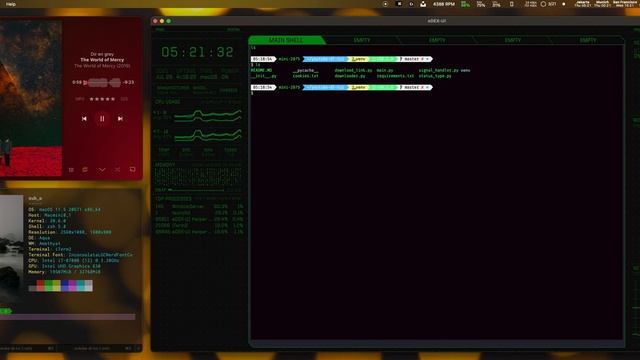
Task: Click cookies.txt in the terminal listing
Action: (306, 76)
